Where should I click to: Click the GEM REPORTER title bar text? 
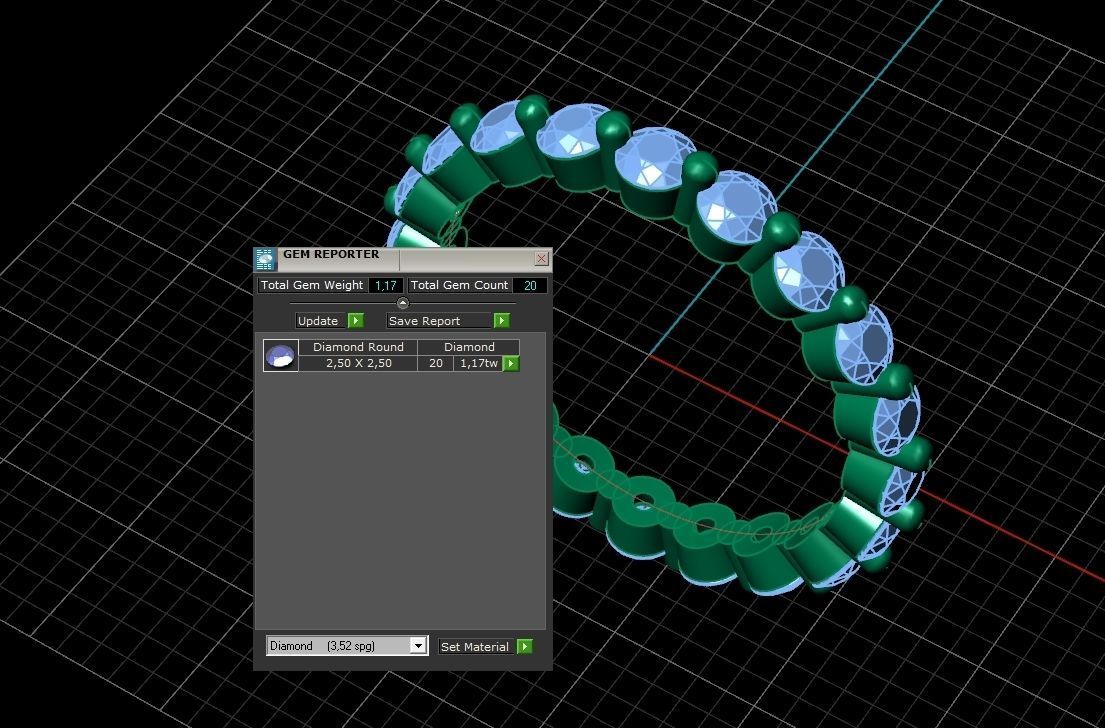tap(331, 254)
